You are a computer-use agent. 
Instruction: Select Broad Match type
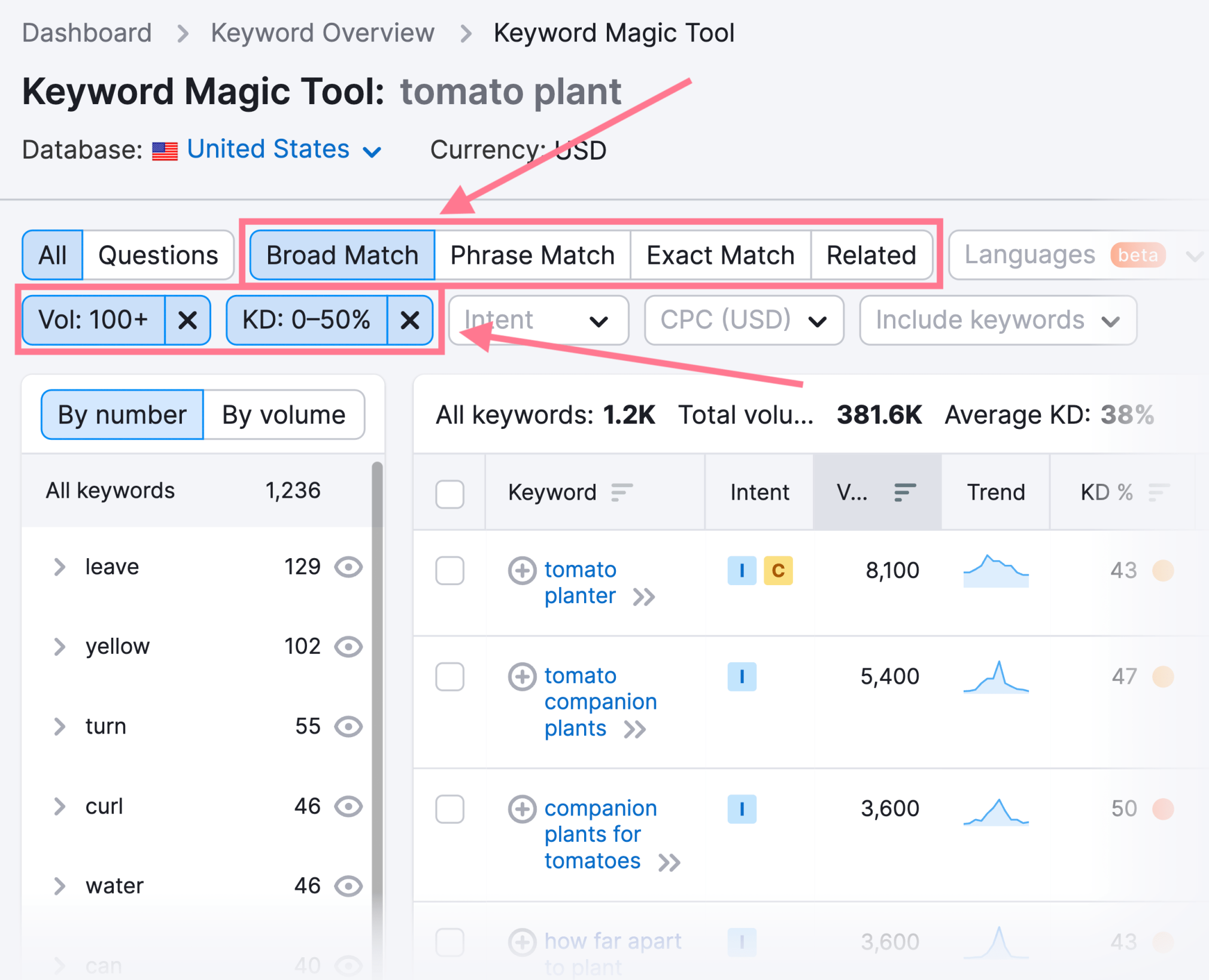(342, 255)
